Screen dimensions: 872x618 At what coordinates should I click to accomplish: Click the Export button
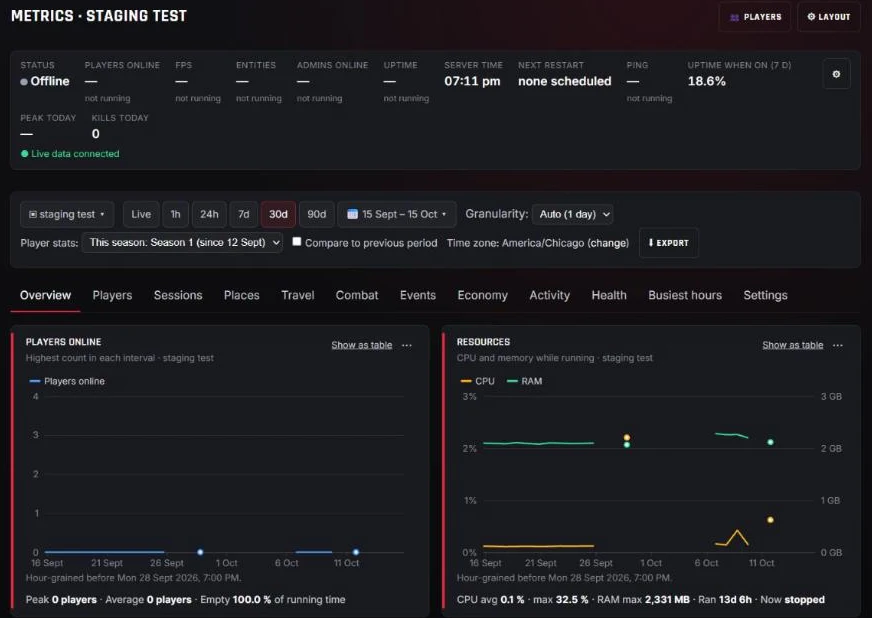point(668,243)
